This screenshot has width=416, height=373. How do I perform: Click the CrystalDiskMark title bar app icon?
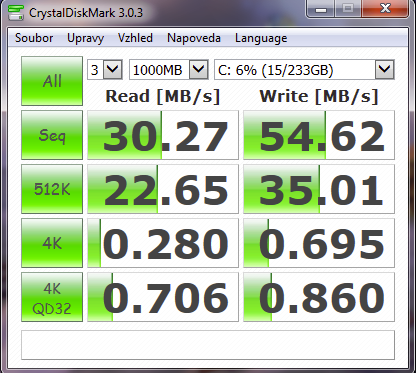click(x=16, y=12)
